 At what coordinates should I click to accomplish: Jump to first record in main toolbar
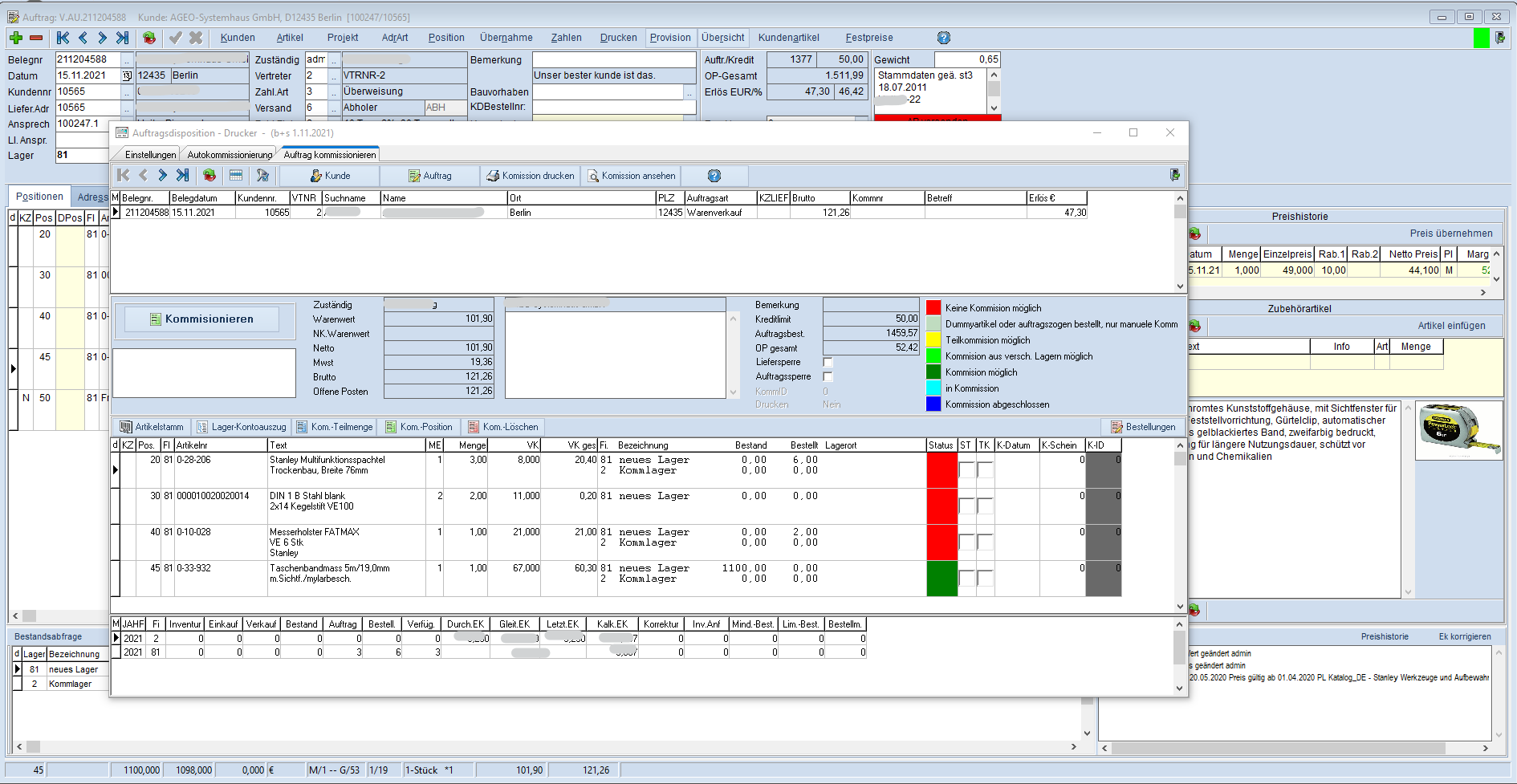63,38
